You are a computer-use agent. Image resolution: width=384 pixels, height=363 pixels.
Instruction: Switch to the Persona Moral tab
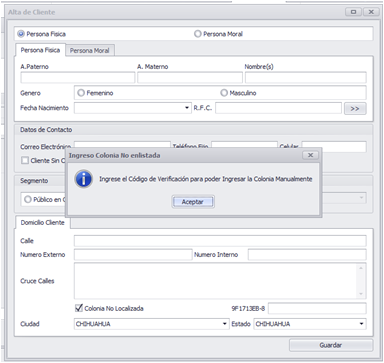point(90,51)
